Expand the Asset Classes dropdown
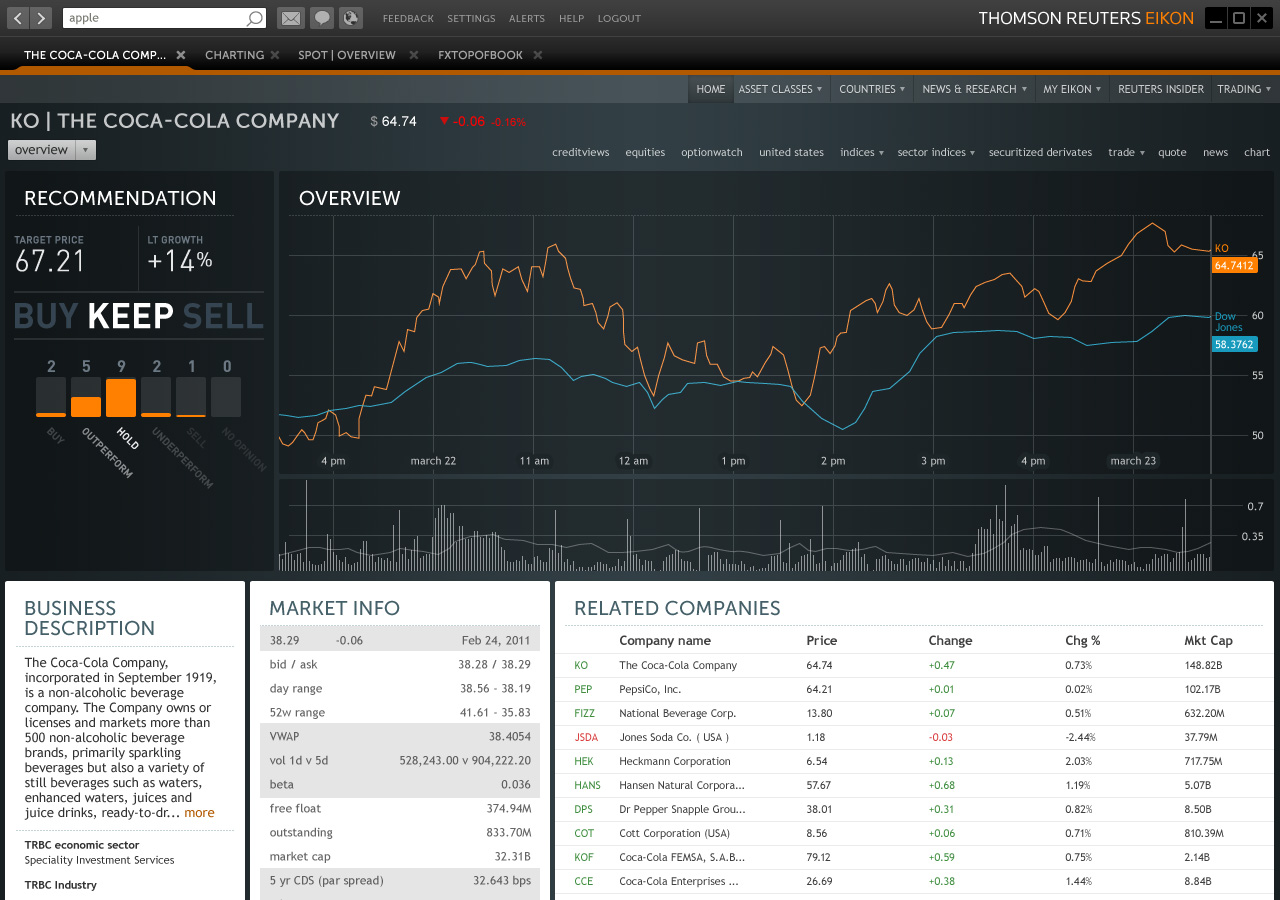The height and width of the screenshot is (900, 1280). pos(780,89)
